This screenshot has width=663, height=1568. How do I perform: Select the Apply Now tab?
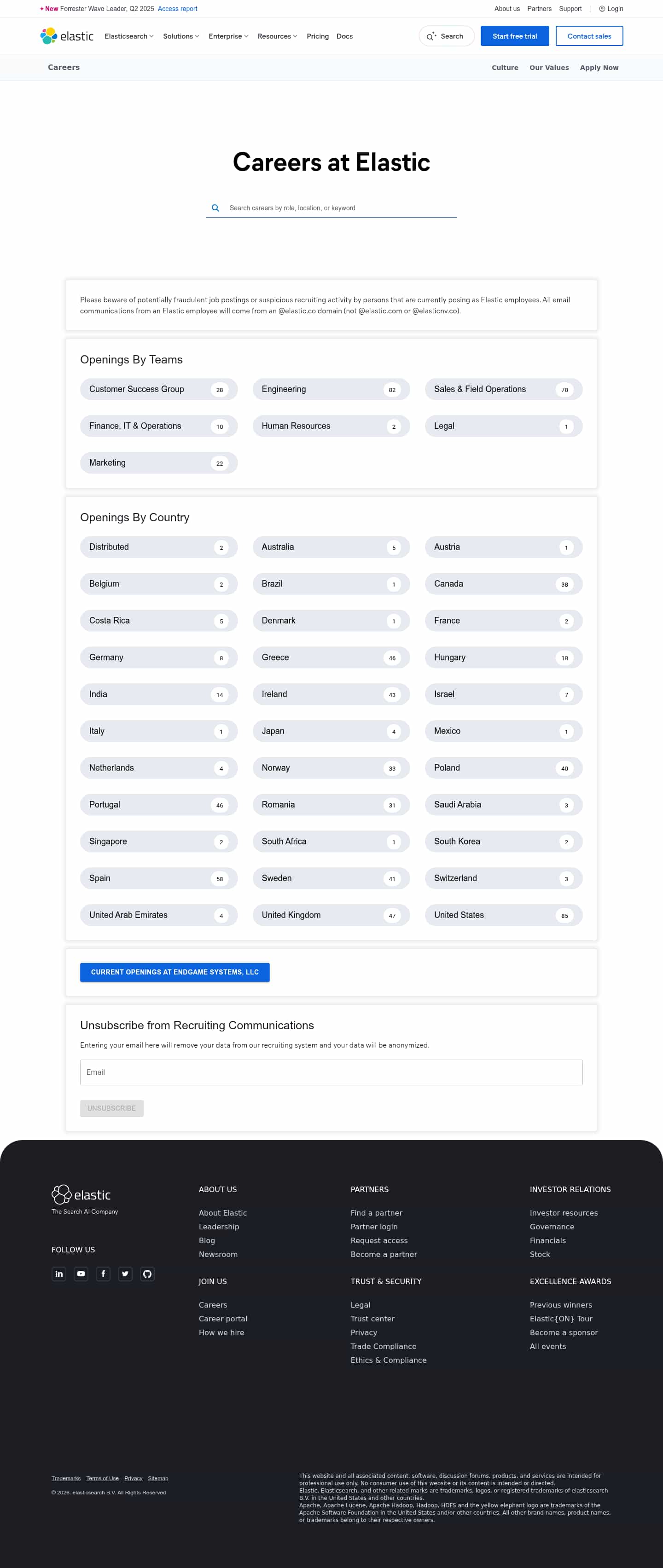[x=599, y=68]
